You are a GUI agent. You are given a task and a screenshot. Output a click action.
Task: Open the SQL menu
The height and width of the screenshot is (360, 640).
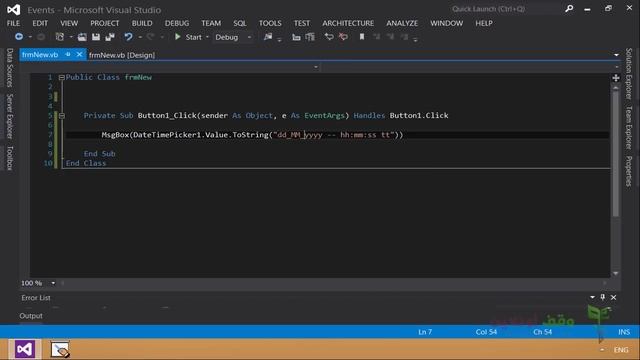(240, 23)
